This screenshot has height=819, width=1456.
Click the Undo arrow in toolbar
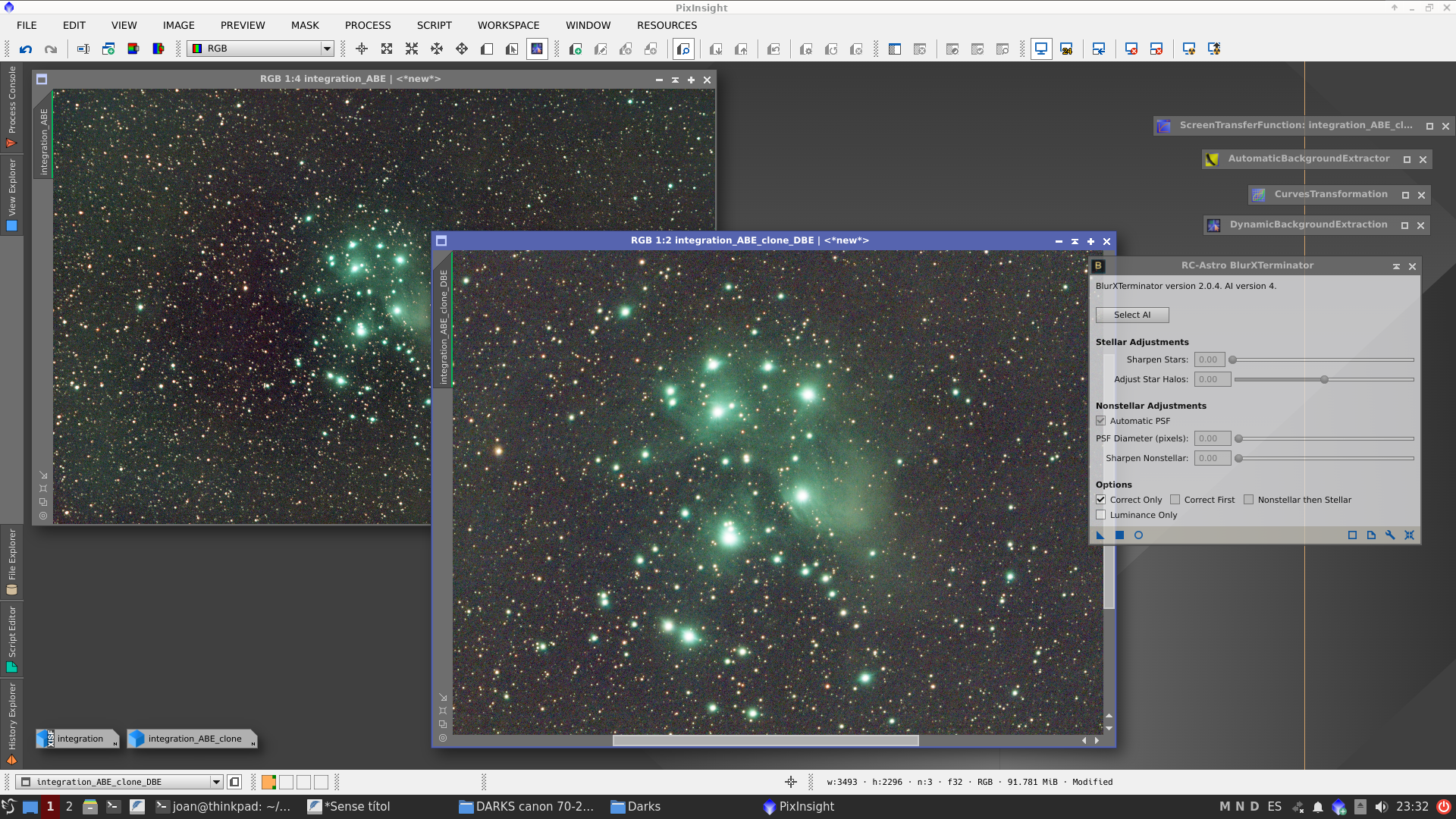(26, 49)
